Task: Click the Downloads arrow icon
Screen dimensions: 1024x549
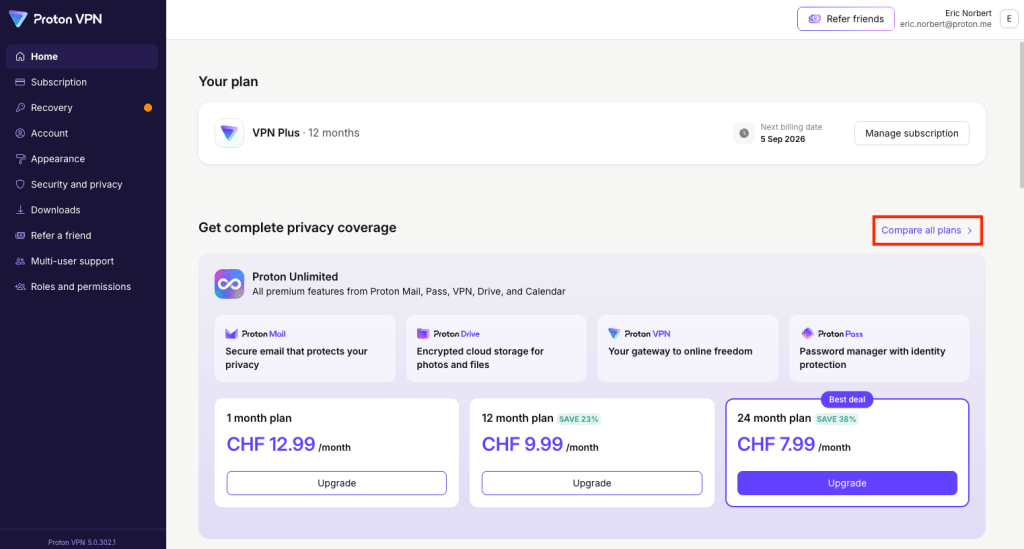Action: pos(20,210)
